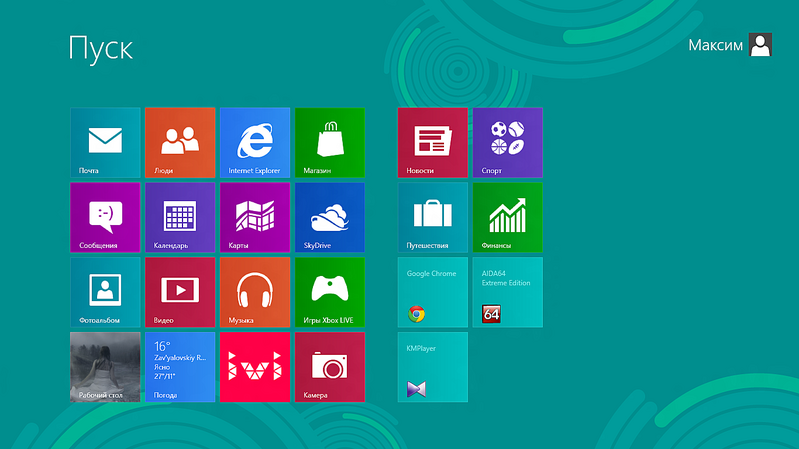The image size is (799, 449).
Task: Launch the Видео video tile
Action: click(x=180, y=292)
